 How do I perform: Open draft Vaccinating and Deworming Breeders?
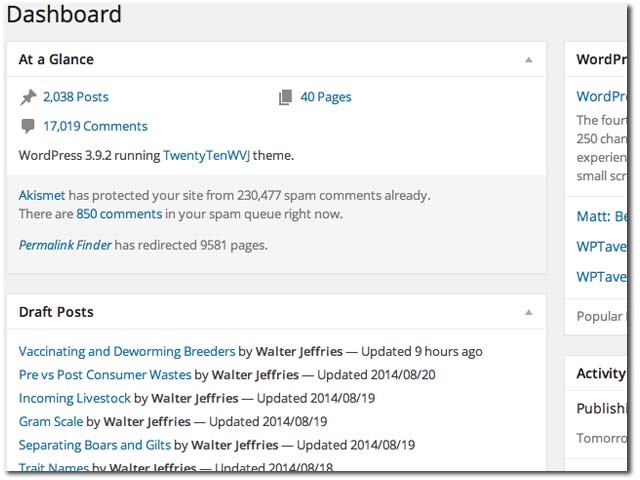(127, 351)
